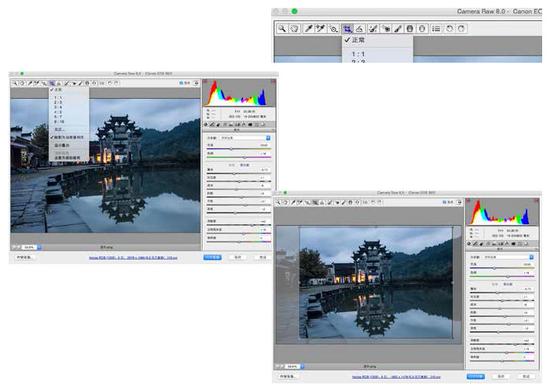Click the blue Open Image button in the left window
Screen dimensions: 550x392
click(x=212, y=257)
